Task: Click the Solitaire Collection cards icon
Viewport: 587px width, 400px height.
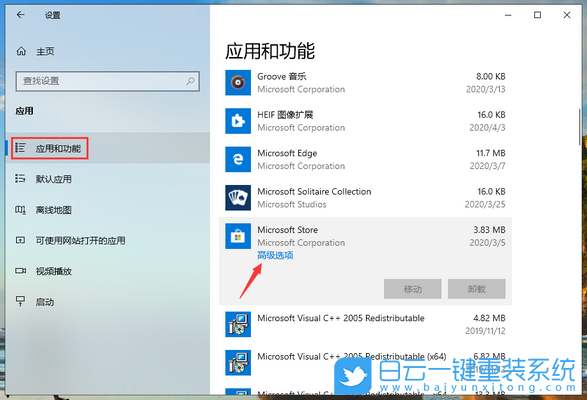Action: point(238,197)
